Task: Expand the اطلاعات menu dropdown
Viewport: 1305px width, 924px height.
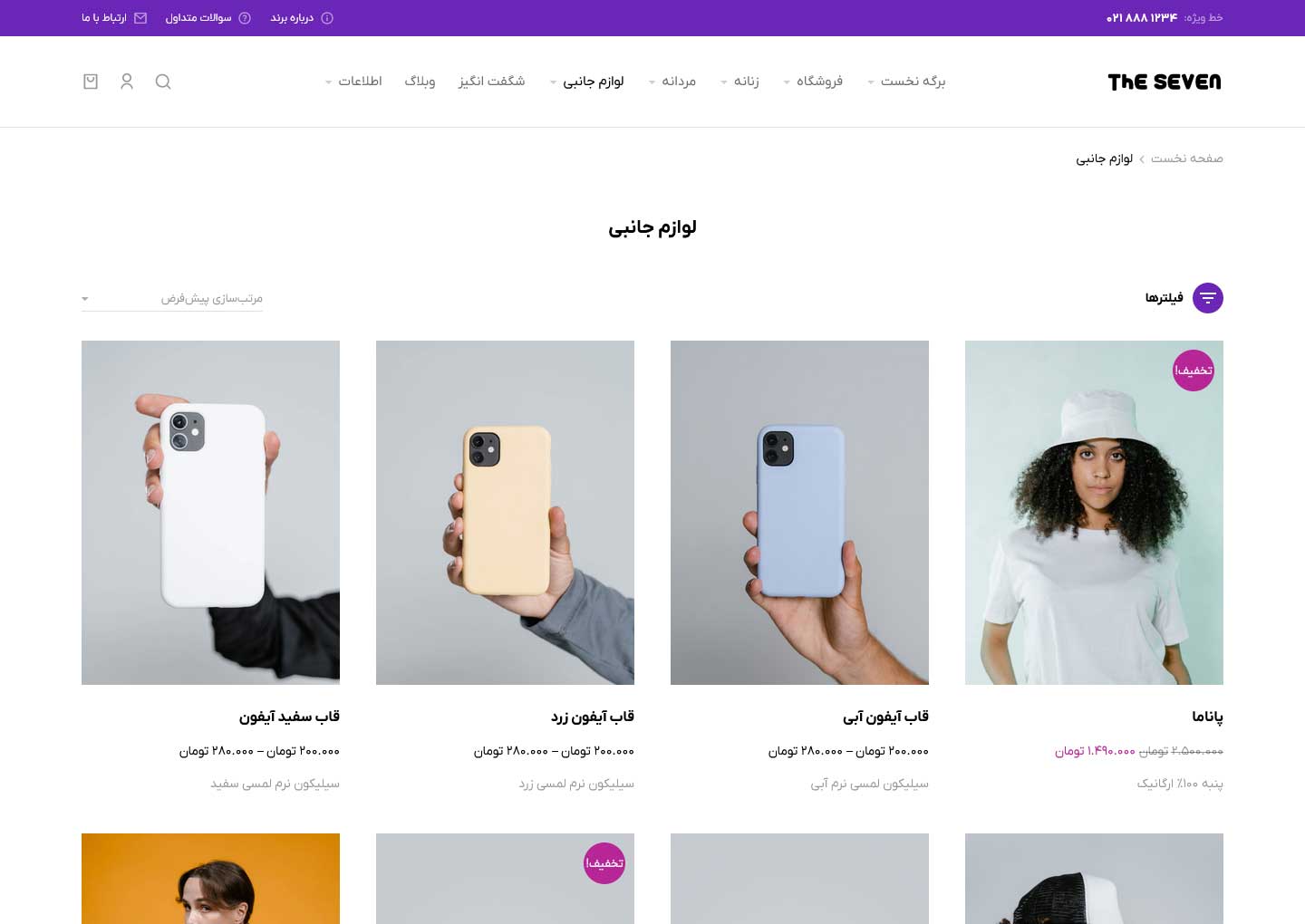Action: [x=353, y=82]
